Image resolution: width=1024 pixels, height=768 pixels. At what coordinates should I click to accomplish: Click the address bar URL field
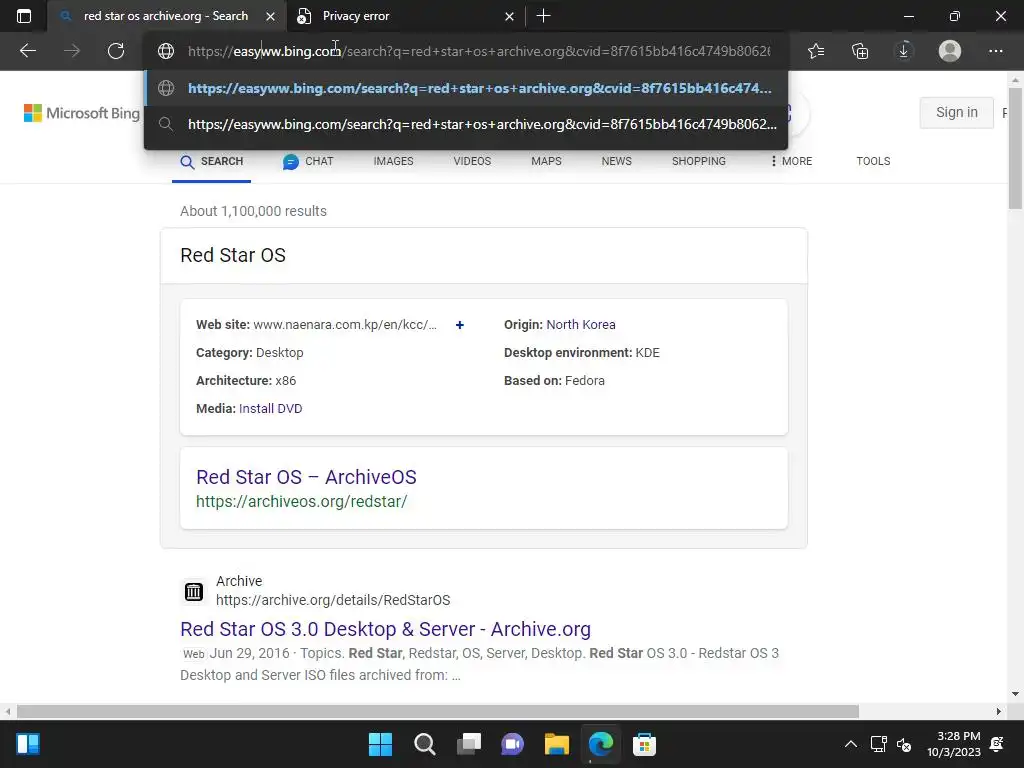[x=479, y=51]
